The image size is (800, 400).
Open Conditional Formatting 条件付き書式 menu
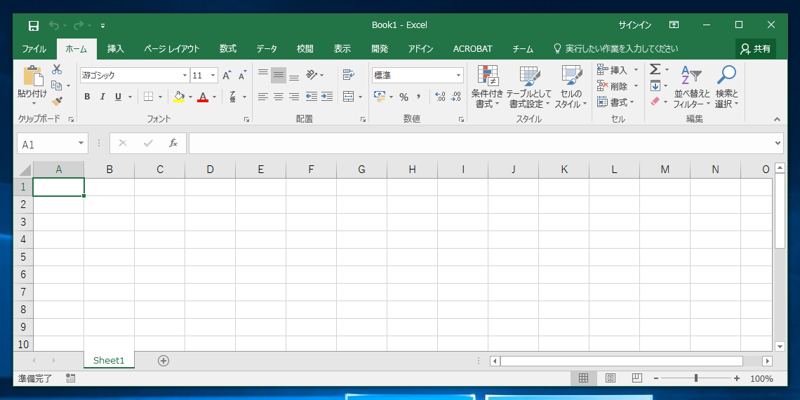[487, 87]
